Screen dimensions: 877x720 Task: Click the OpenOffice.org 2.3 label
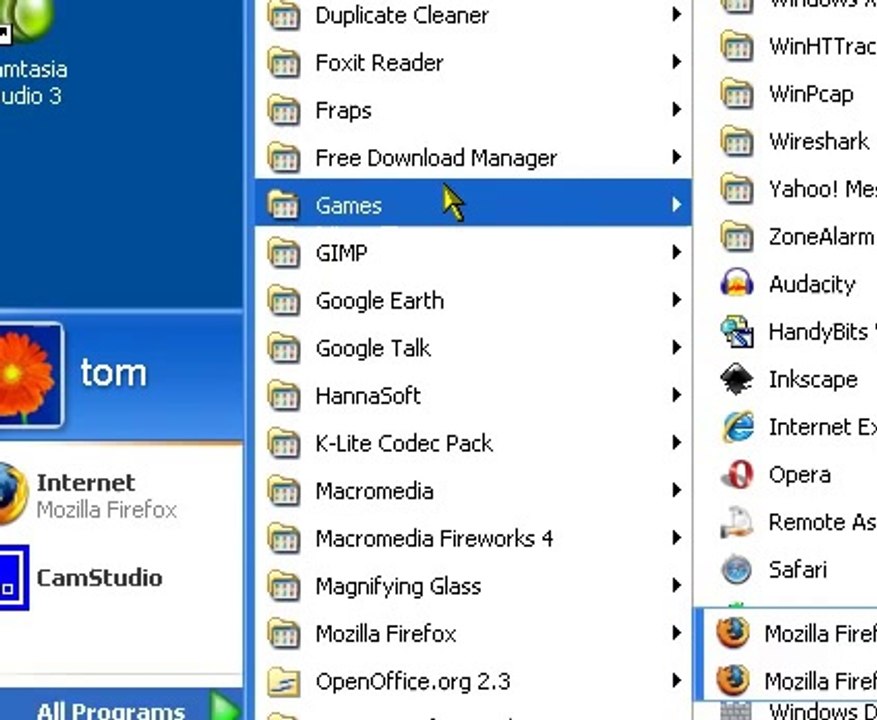(413, 681)
